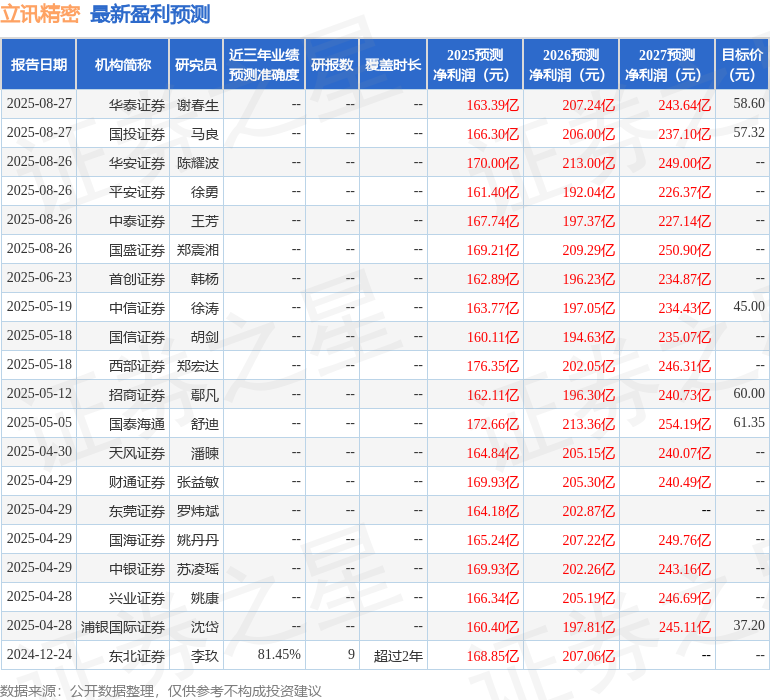
Task: Click the 81.45% accuracy value
Action: 279,655
